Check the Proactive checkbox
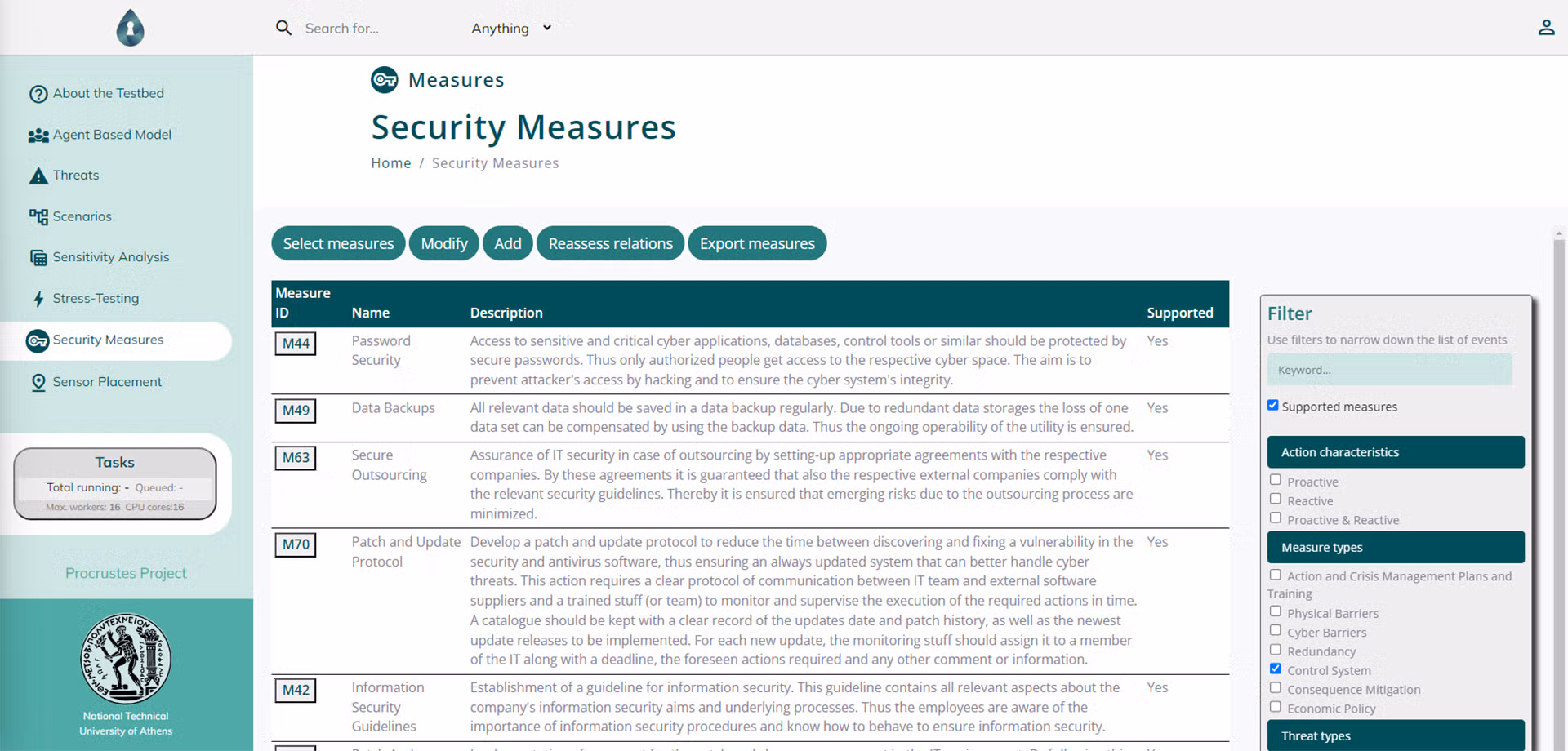1568x751 pixels. tap(1275, 480)
